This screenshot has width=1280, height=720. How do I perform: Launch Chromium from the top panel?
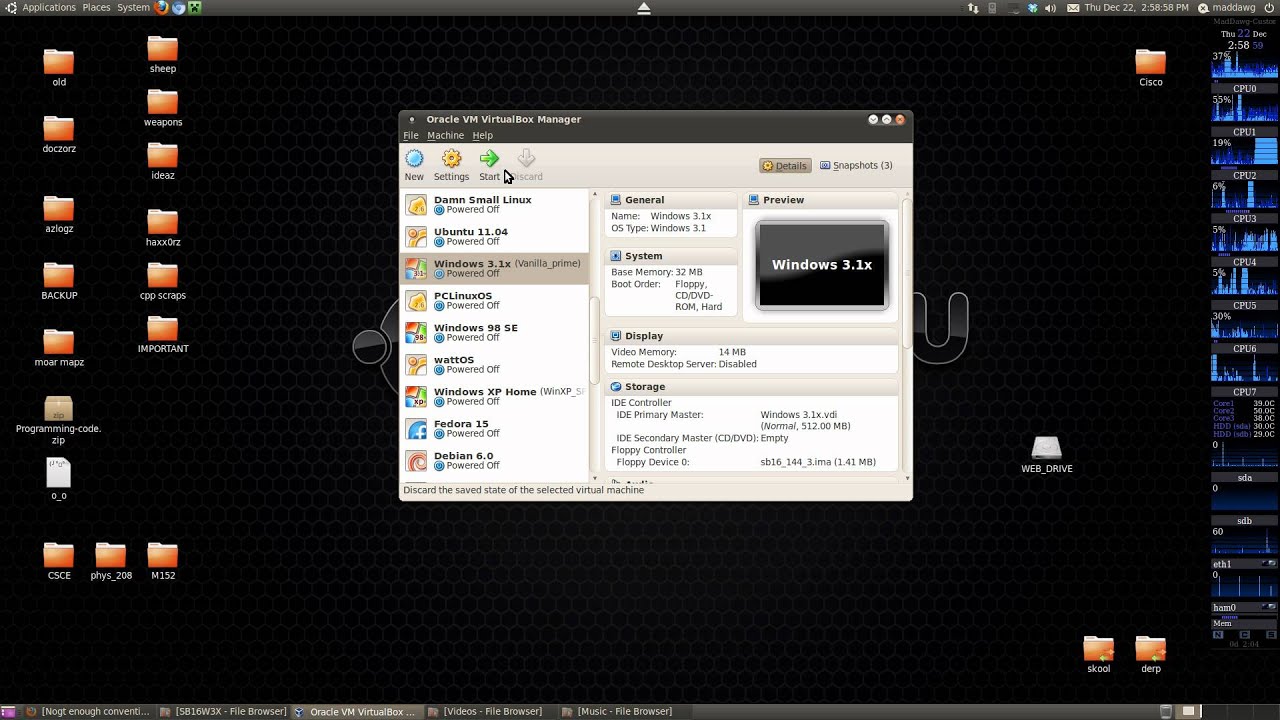179,7
